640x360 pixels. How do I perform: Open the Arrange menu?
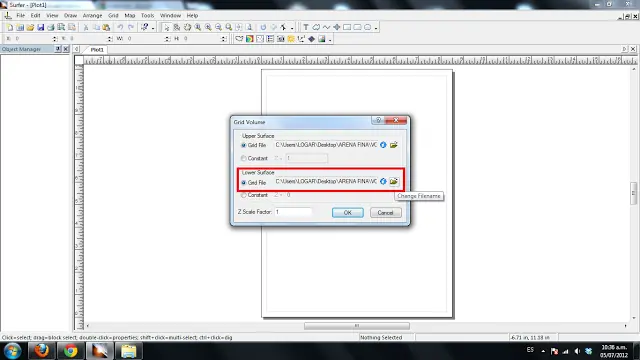[92, 16]
